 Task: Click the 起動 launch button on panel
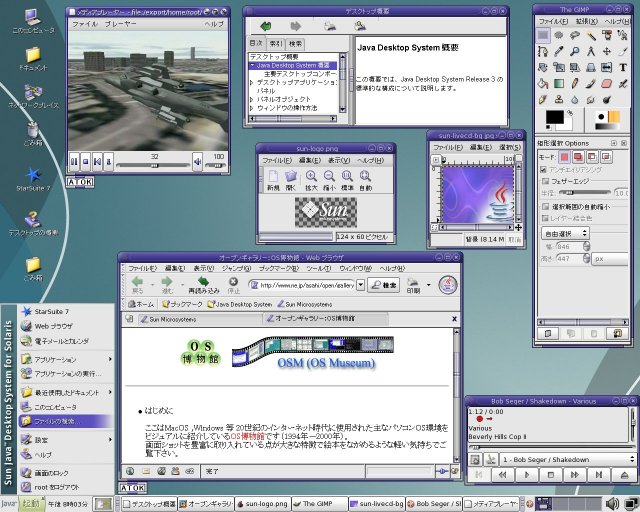(31, 503)
